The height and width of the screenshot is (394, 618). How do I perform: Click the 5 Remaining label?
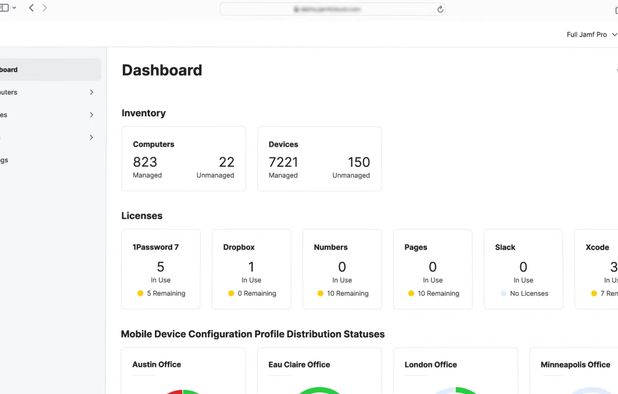(166, 293)
